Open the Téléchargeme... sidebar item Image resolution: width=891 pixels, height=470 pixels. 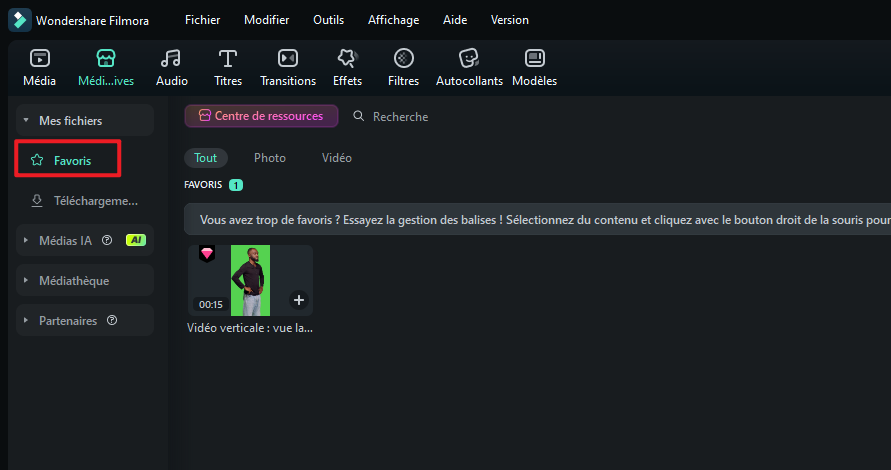tap(85, 201)
